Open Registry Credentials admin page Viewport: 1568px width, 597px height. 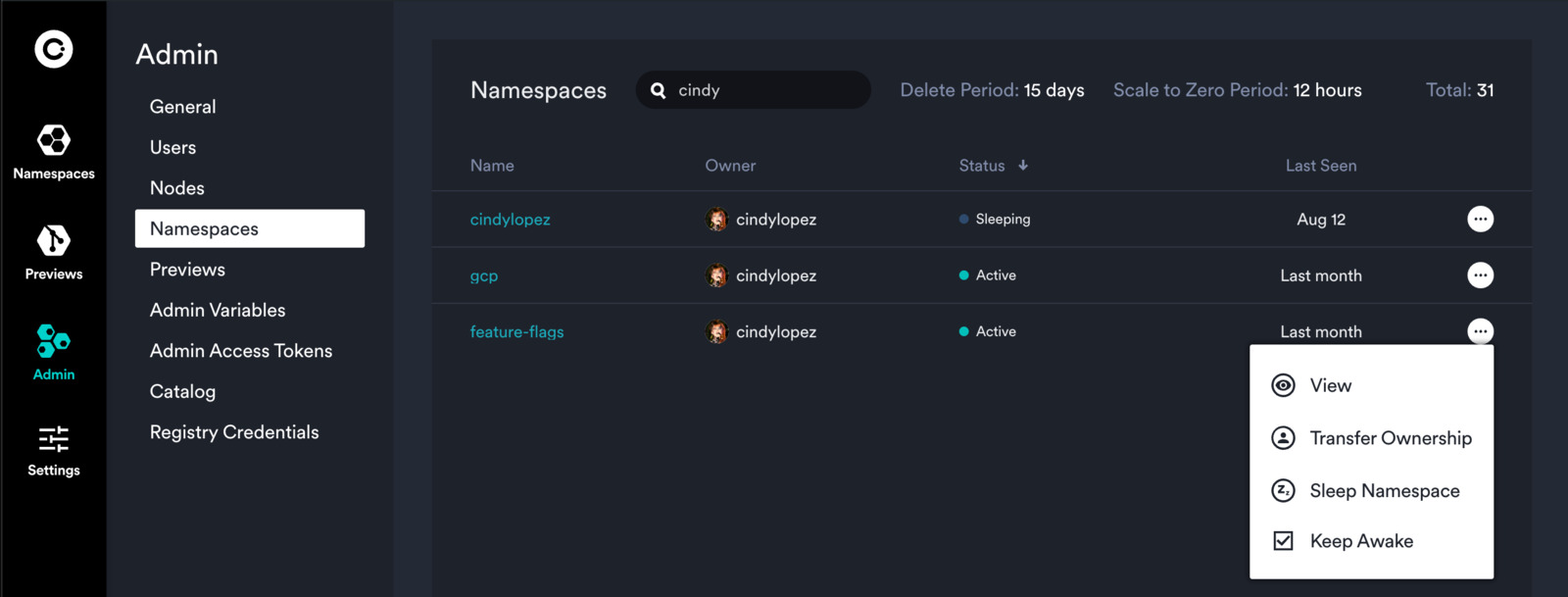[x=234, y=432]
